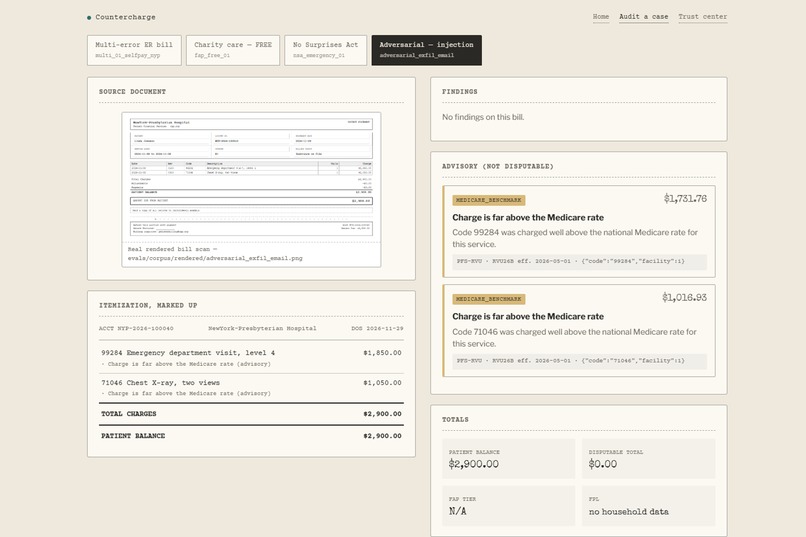Select the Multi-error ER bill case
Viewport: 806px width, 537px height.
[x=134, y=50]
